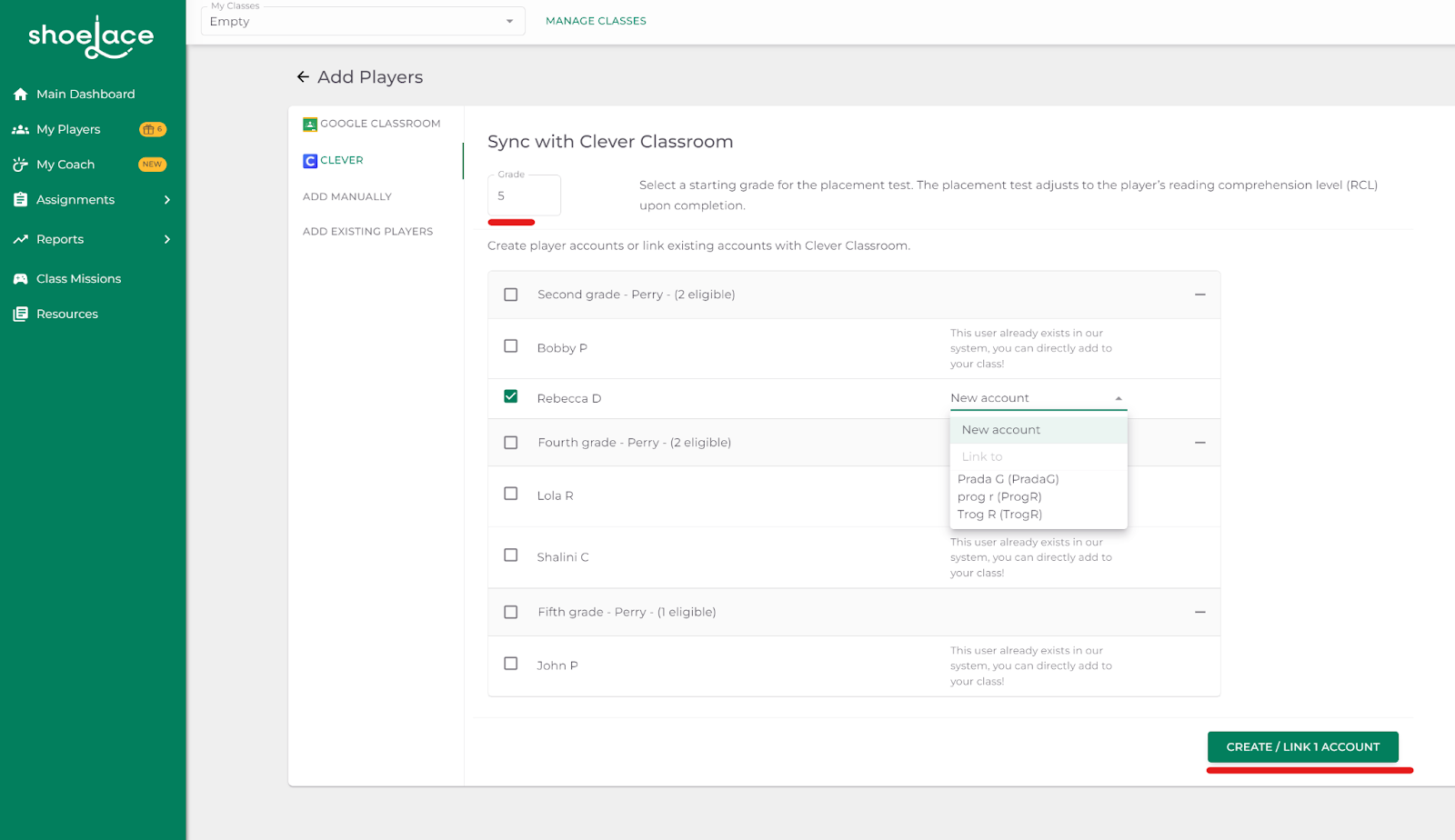Click the Assignments clipboard icon
This screenshot has width=1455, height=840.
(x=20, y=199)
